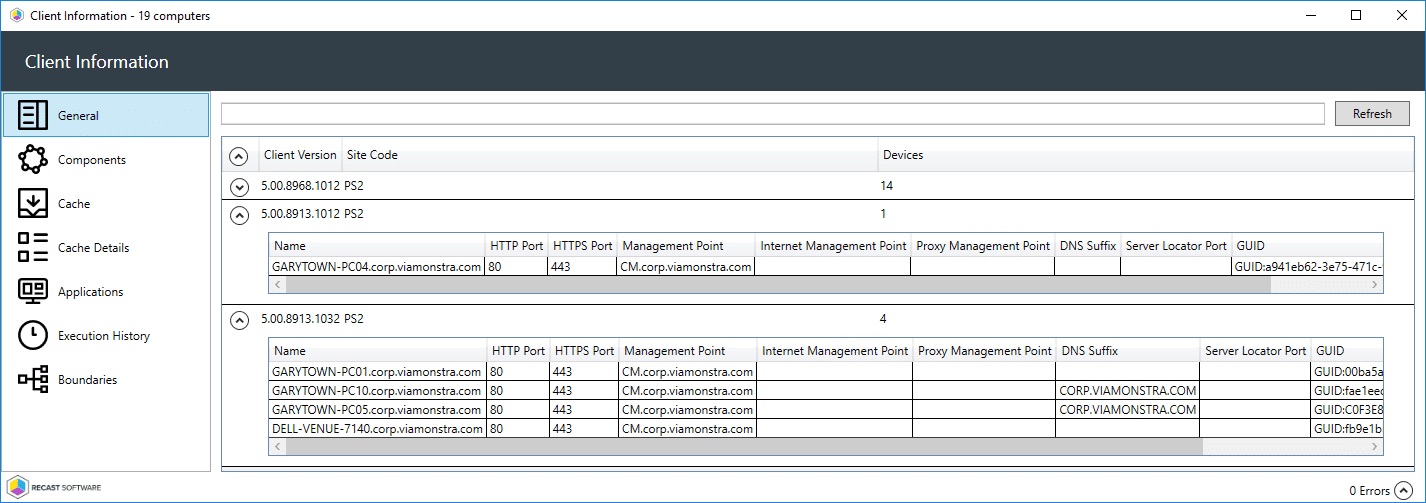Click CORP.VIAMONSTRA.COM DNS suffix for GARYTOWN-PC05

coord(1128,410)
